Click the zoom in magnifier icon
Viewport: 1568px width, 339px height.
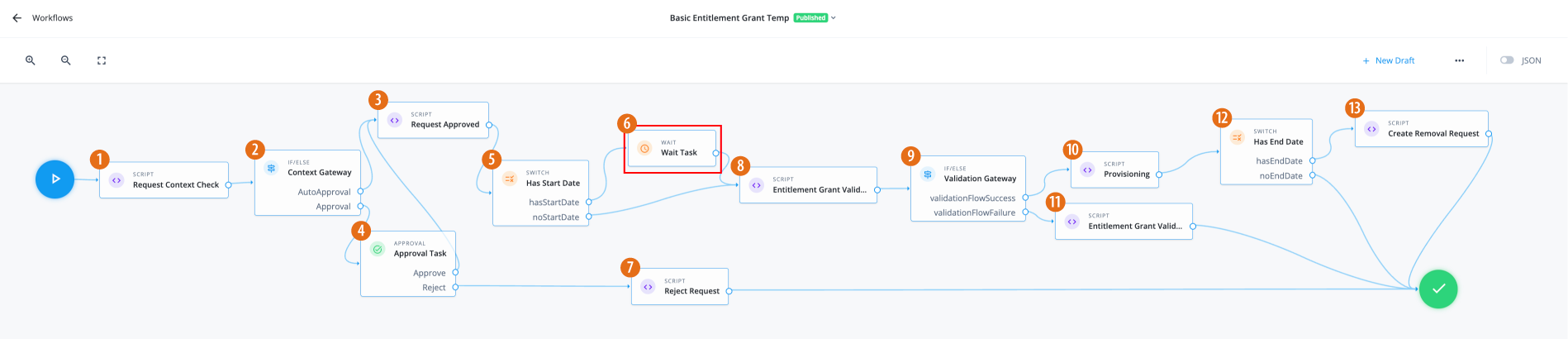(x=31, y=60)
